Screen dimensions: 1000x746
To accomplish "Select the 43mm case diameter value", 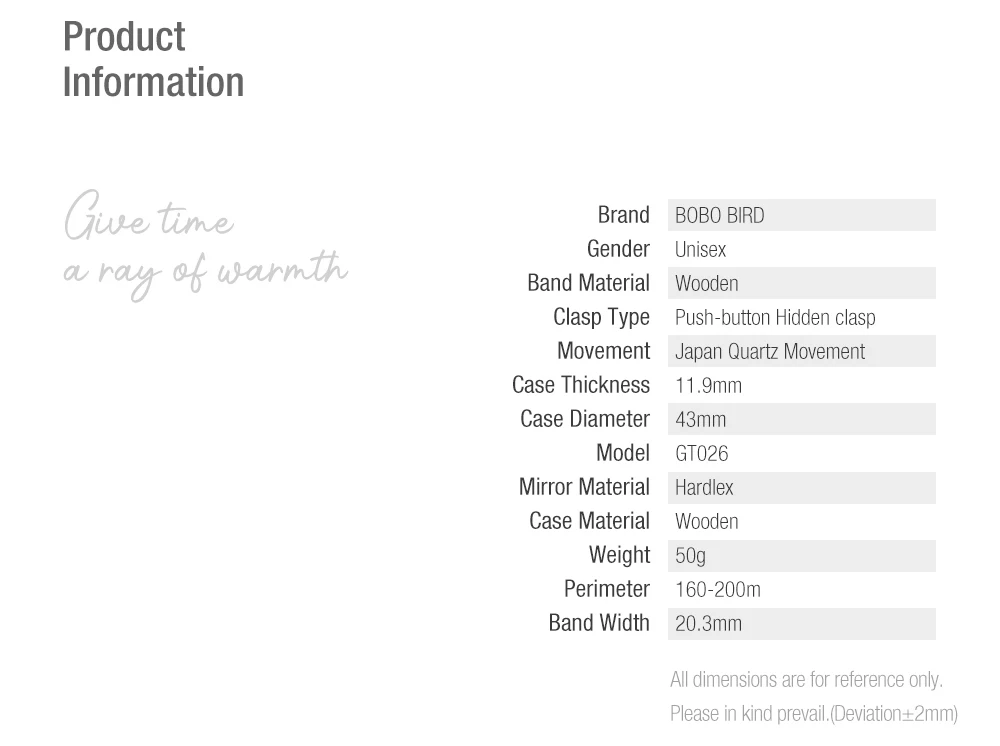I will [x=700, y=420].
